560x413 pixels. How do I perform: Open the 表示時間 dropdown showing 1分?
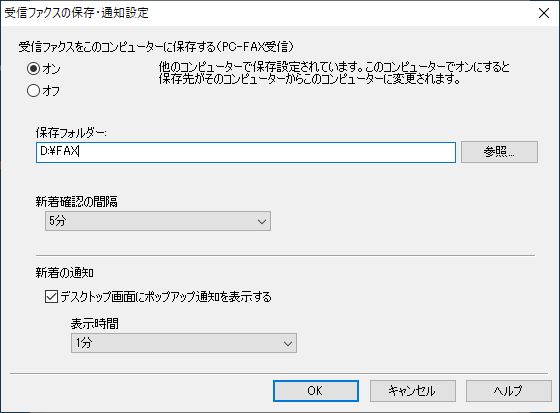(184, 343)
